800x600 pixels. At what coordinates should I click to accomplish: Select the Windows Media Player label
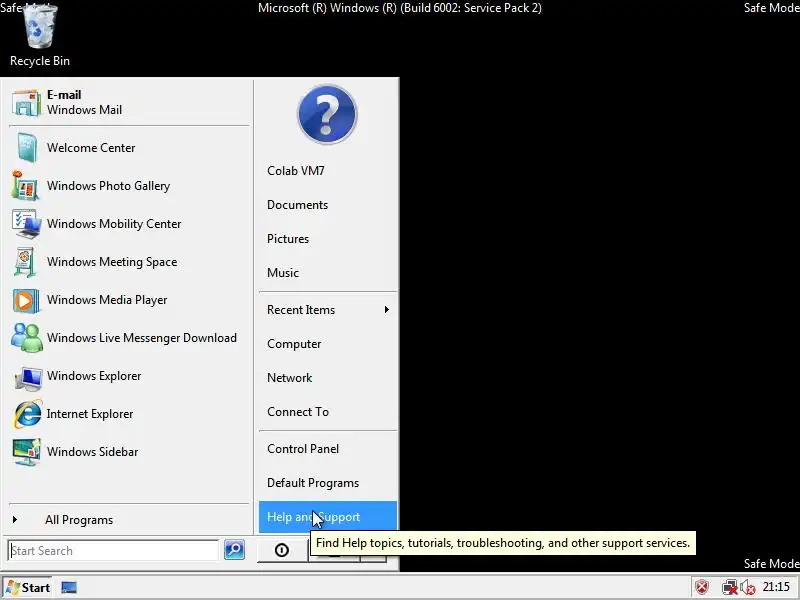click(107, 300)
